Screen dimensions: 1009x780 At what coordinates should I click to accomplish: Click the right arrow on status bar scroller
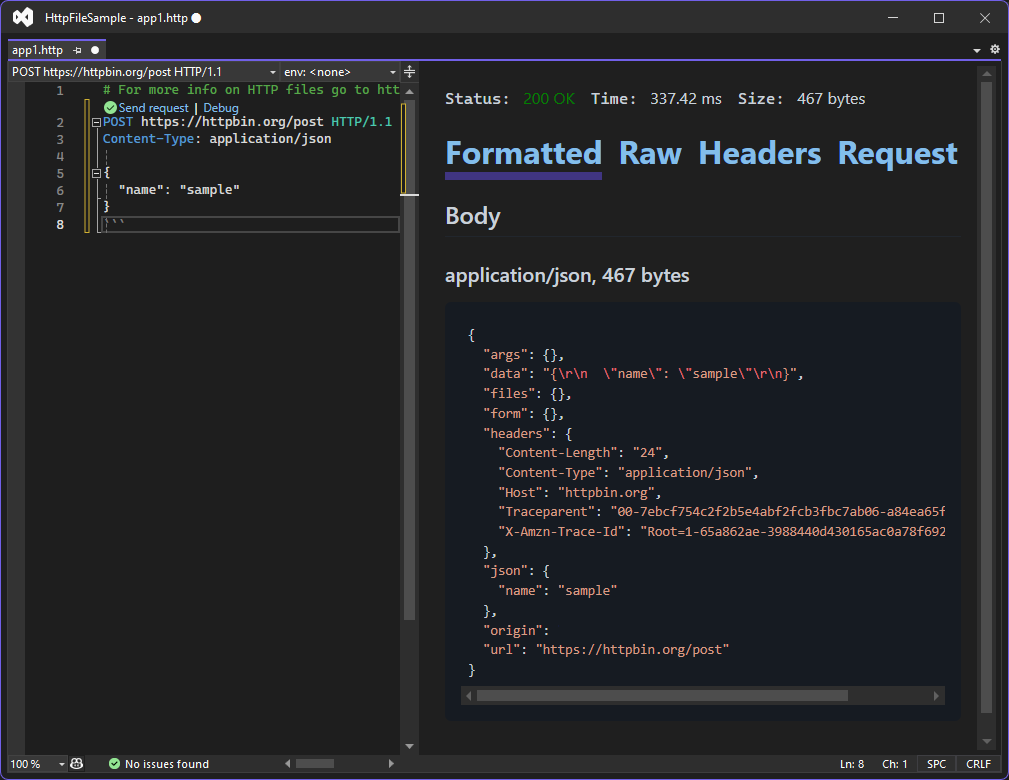click(x=390, y=763)
